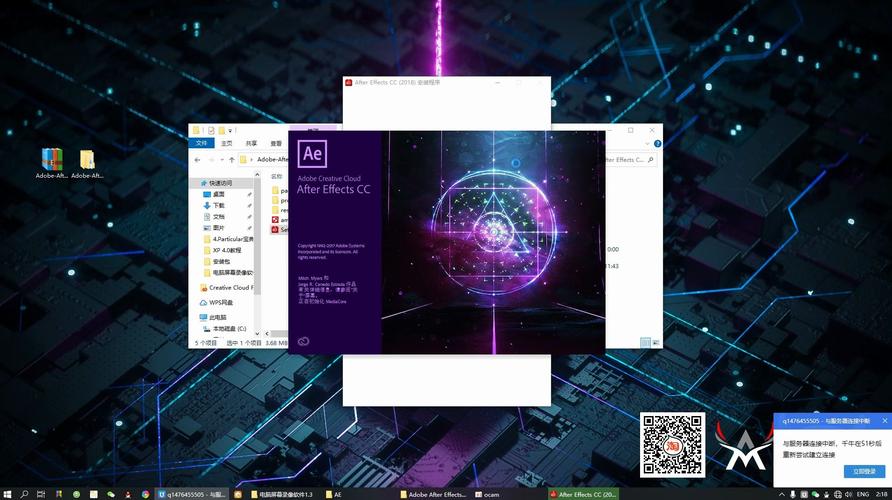Switch to Adobe After Effects taskbar folder

coord(433,494)
